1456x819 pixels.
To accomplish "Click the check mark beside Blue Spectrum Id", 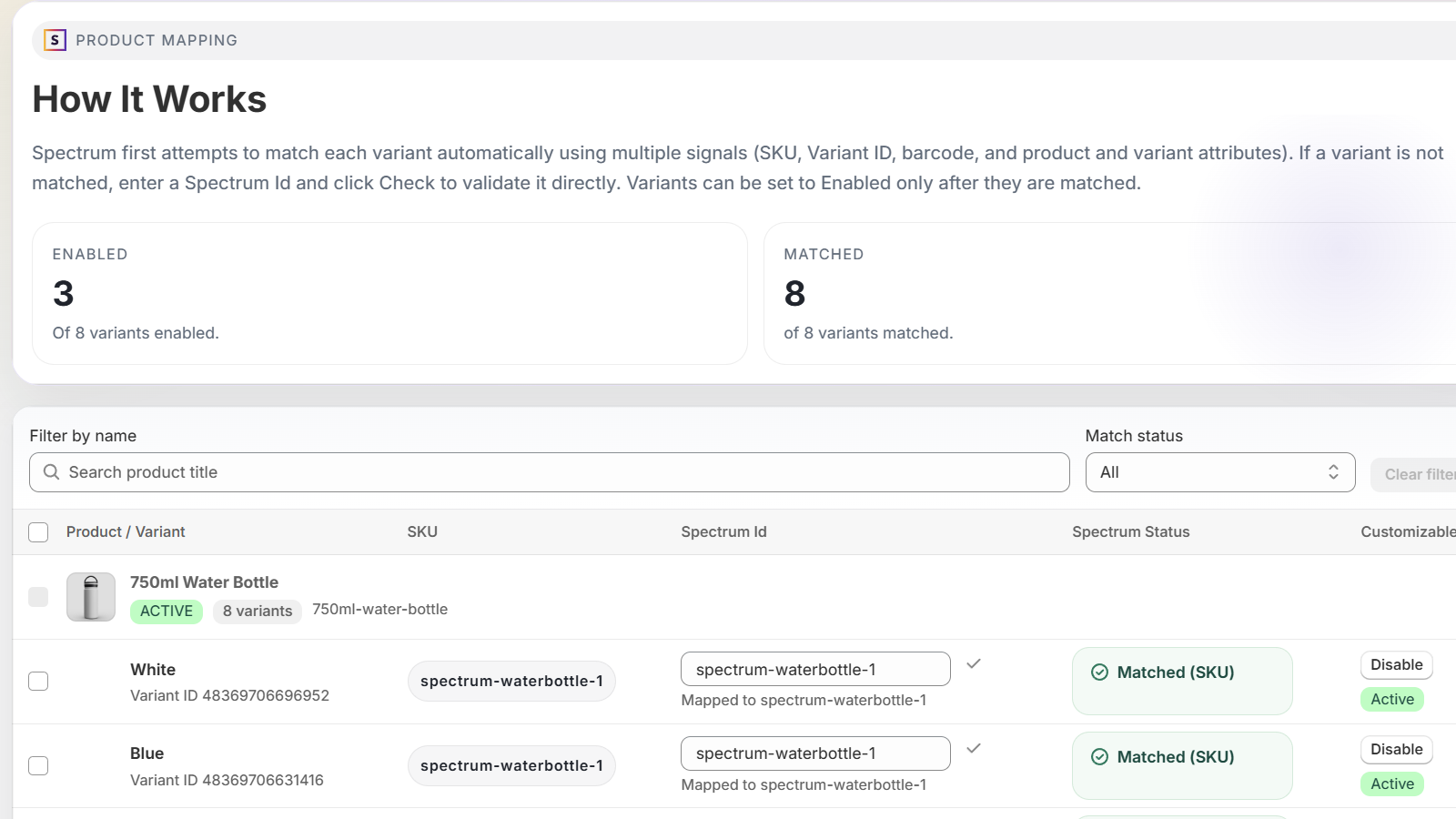I will pos(974,748).
